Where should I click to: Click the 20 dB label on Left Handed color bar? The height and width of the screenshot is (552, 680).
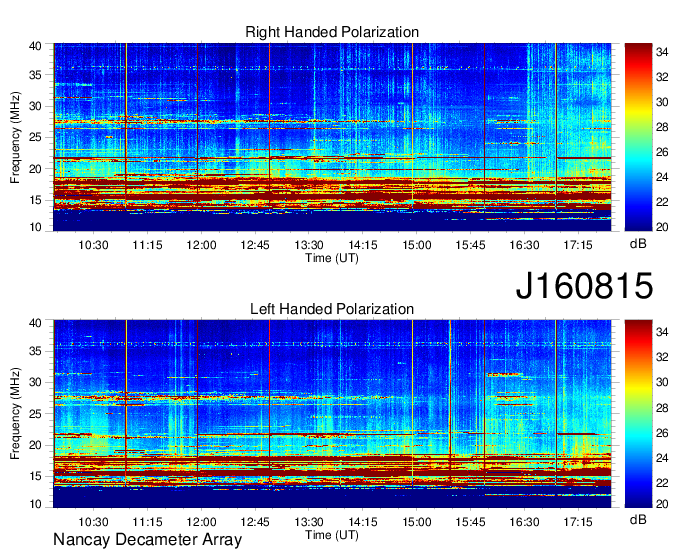pos(662,504)
